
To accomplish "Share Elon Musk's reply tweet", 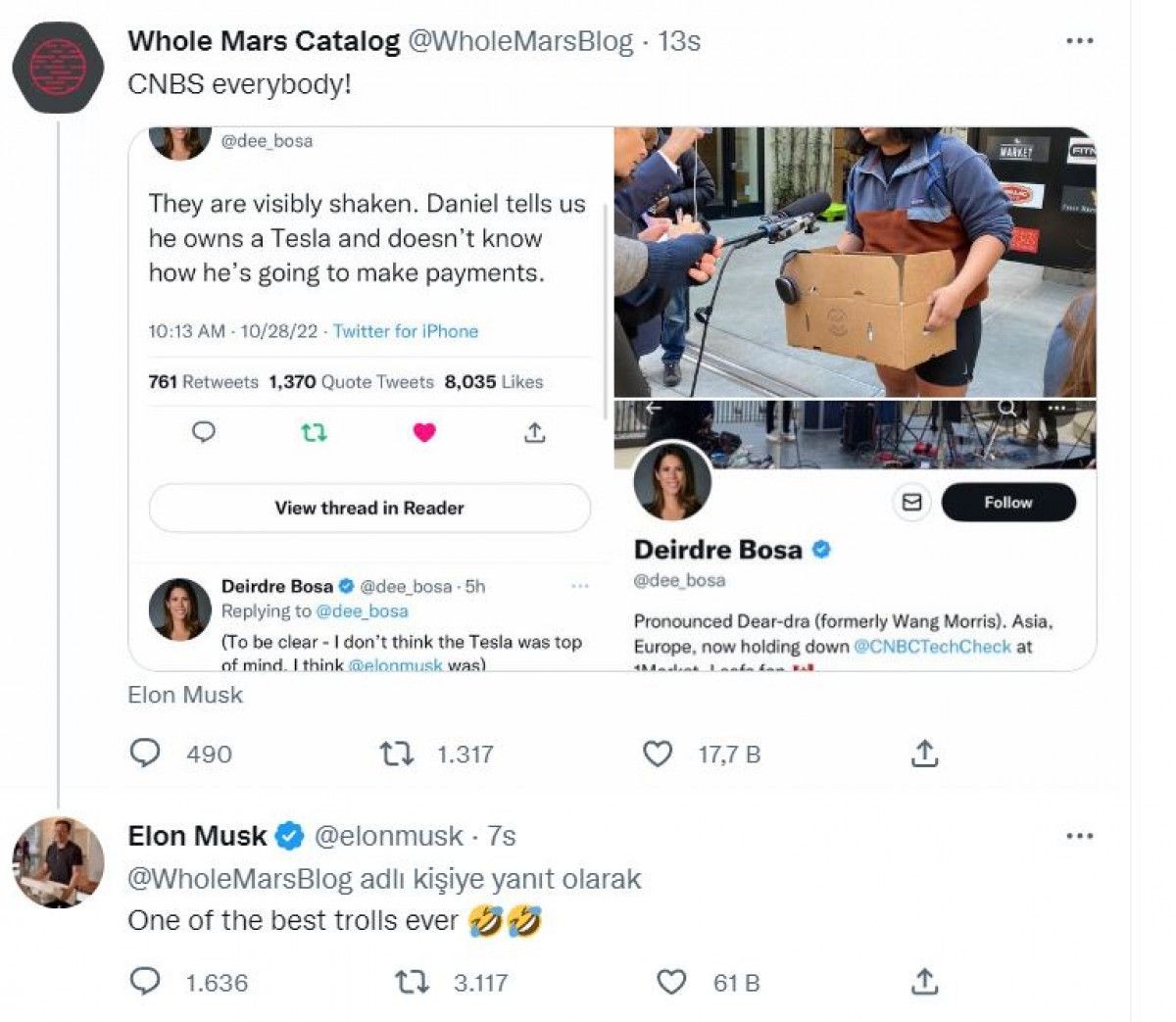I will (x=925, y=982).
